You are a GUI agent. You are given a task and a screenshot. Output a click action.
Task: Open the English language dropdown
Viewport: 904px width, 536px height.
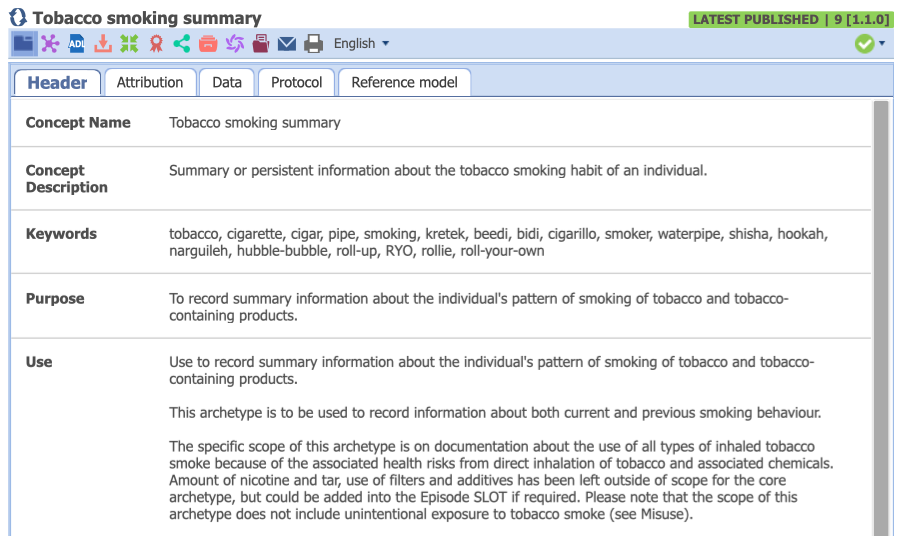pyautogui.click(x=361, y=44)
